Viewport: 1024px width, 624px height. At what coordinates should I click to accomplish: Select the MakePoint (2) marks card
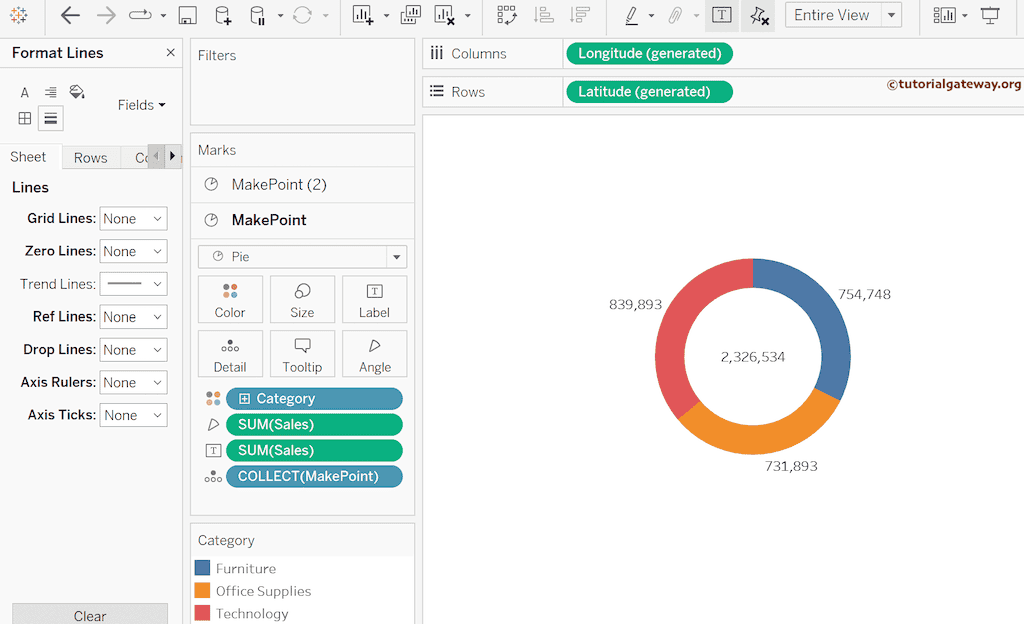302,185
